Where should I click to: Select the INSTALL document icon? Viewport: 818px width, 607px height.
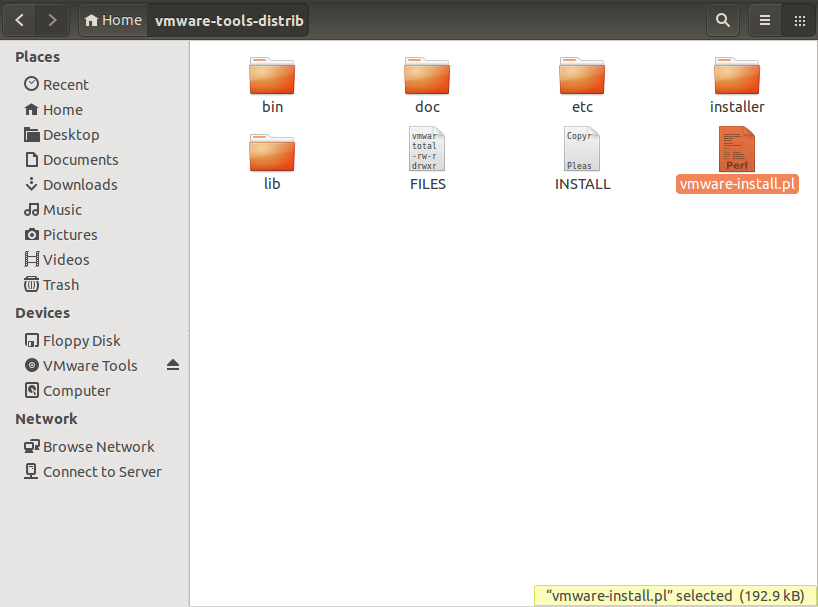(582, 149)
